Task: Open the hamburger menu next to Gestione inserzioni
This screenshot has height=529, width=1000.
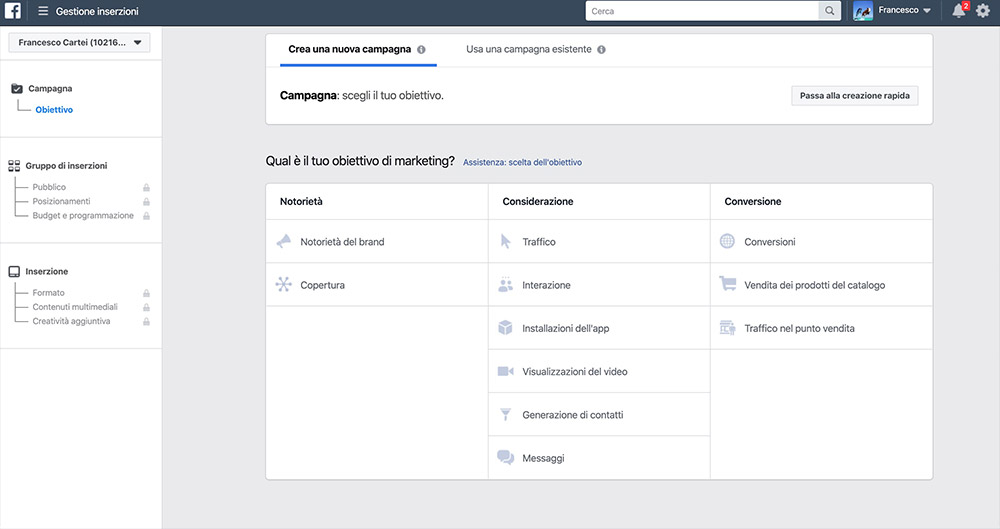Action: click(x=43, y=11)
